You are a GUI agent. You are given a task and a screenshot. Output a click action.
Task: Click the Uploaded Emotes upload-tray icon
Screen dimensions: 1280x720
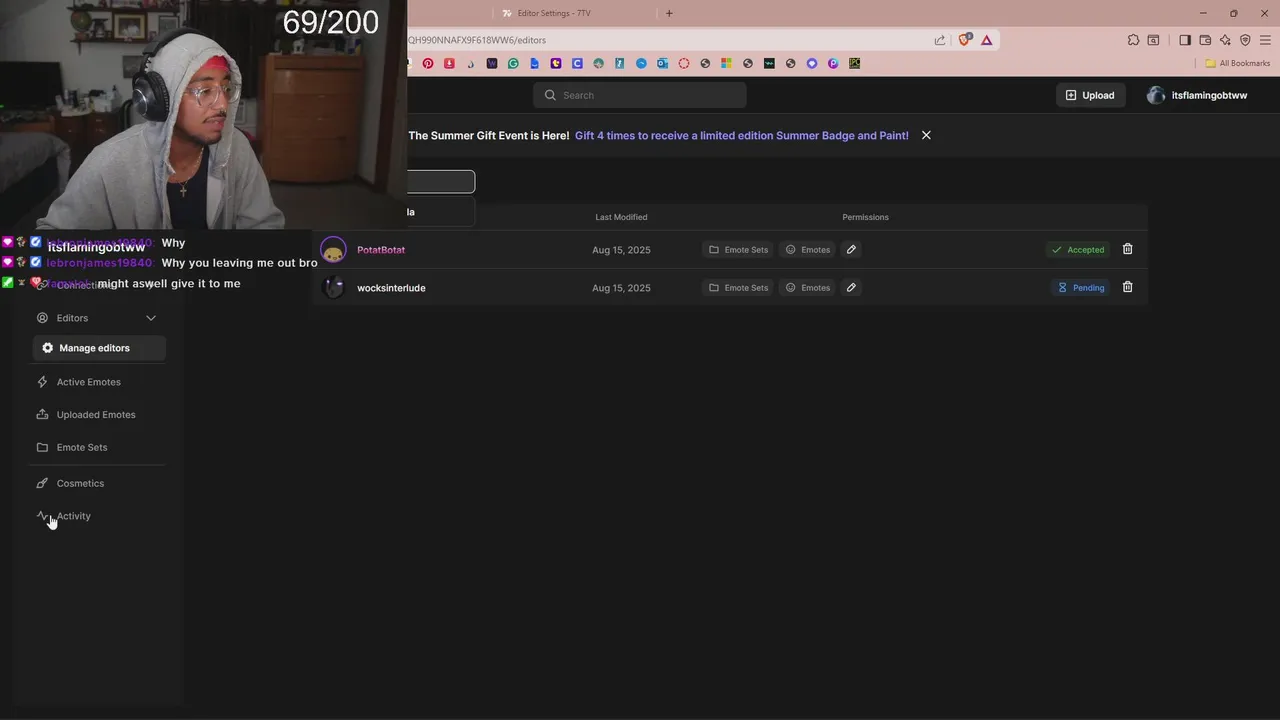42,414
